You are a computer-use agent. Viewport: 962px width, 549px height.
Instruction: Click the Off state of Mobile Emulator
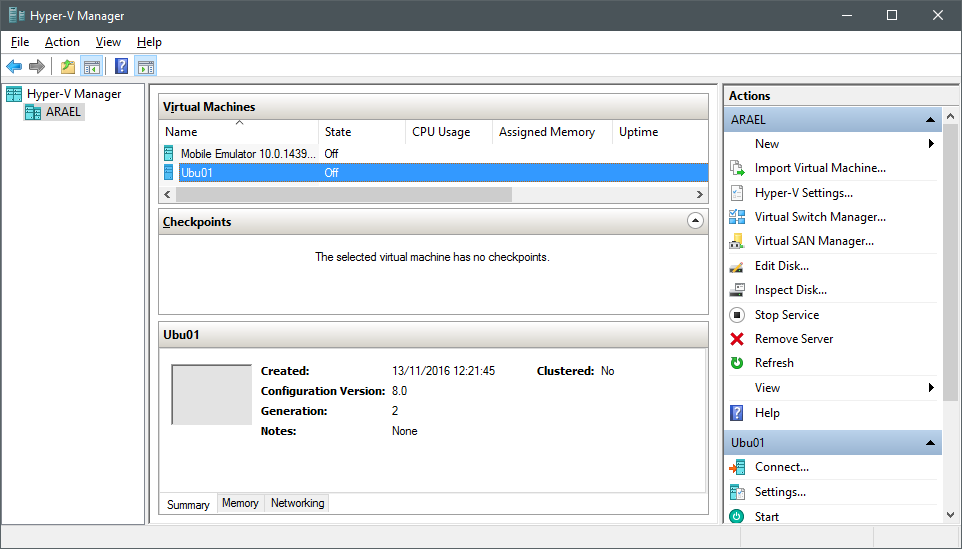click(331, 153)
